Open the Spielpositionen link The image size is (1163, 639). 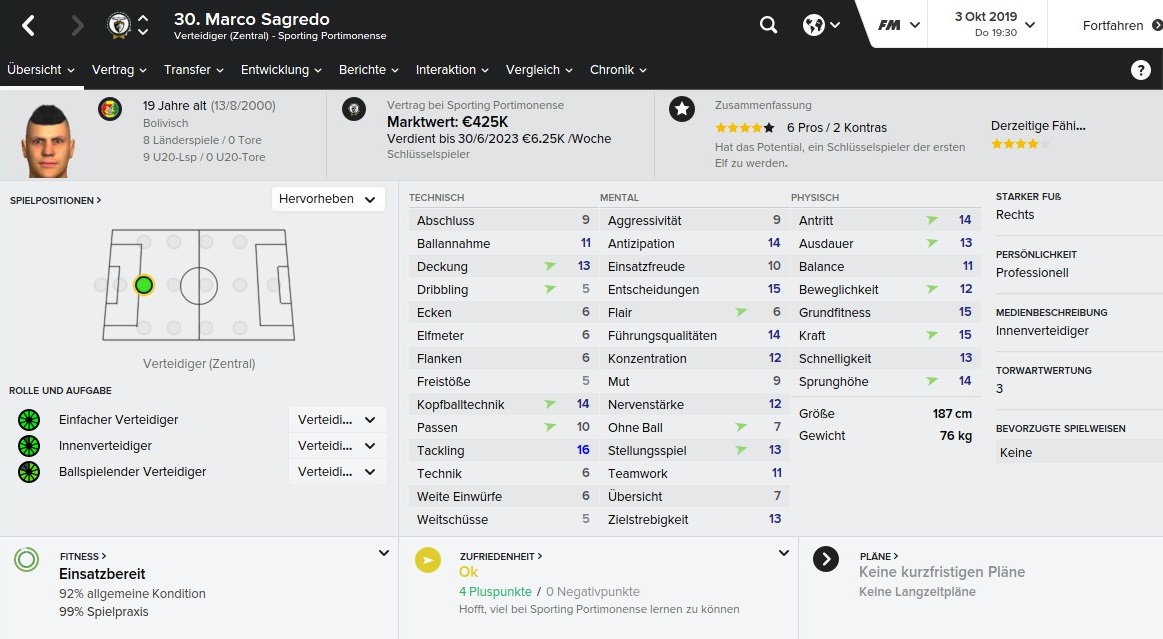[56, 200]
